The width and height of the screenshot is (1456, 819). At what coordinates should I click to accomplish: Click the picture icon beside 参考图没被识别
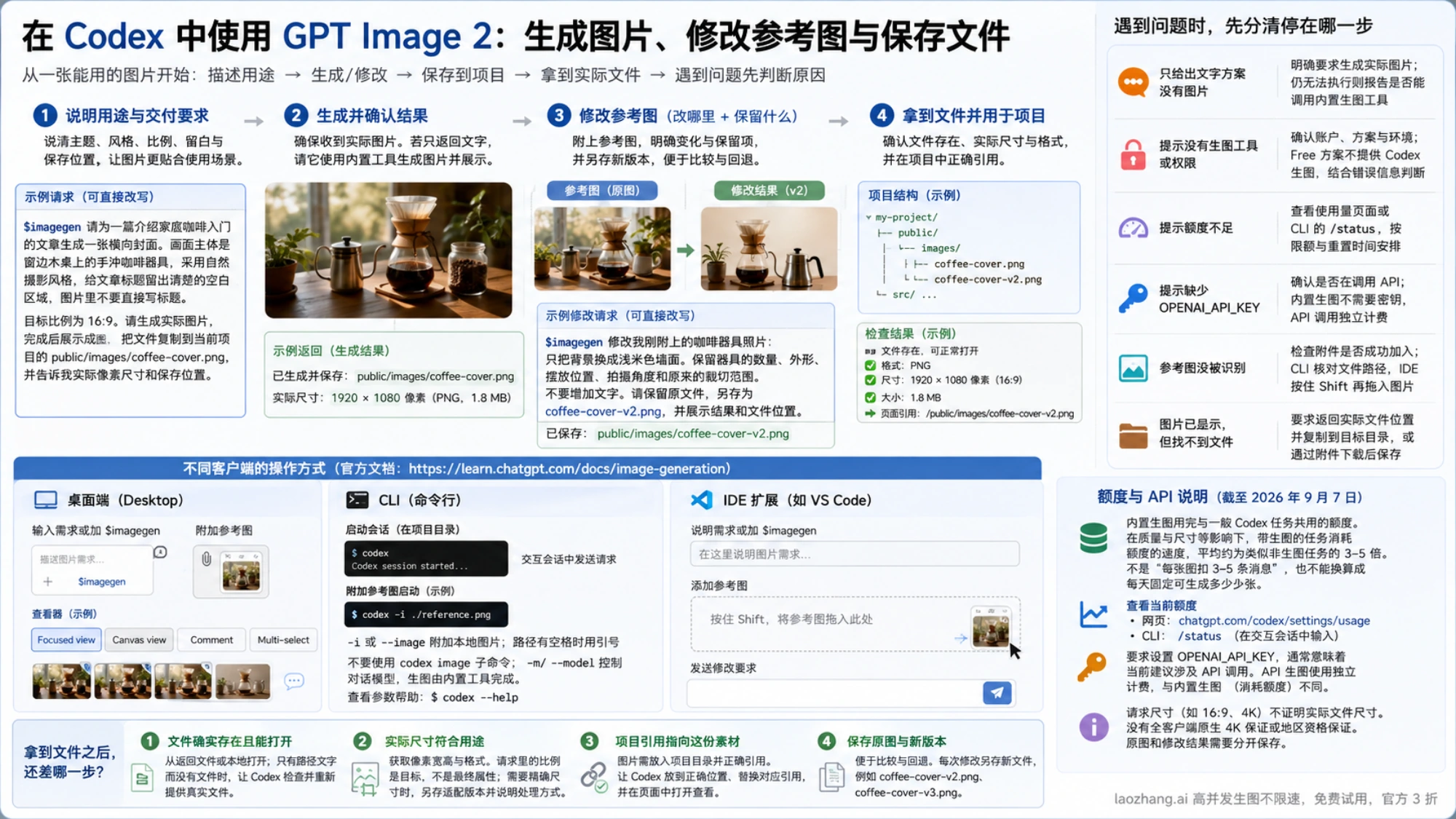click(1133, 368)
